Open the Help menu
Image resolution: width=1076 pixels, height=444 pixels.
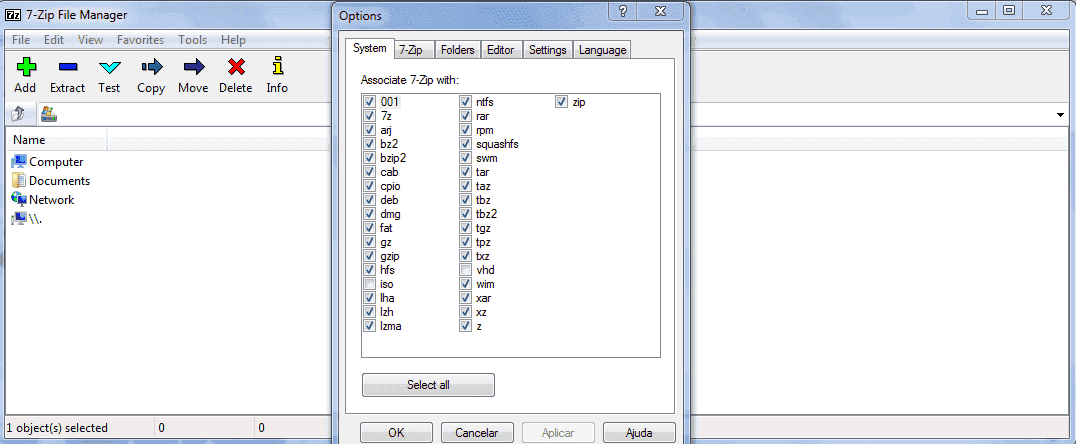233,40
